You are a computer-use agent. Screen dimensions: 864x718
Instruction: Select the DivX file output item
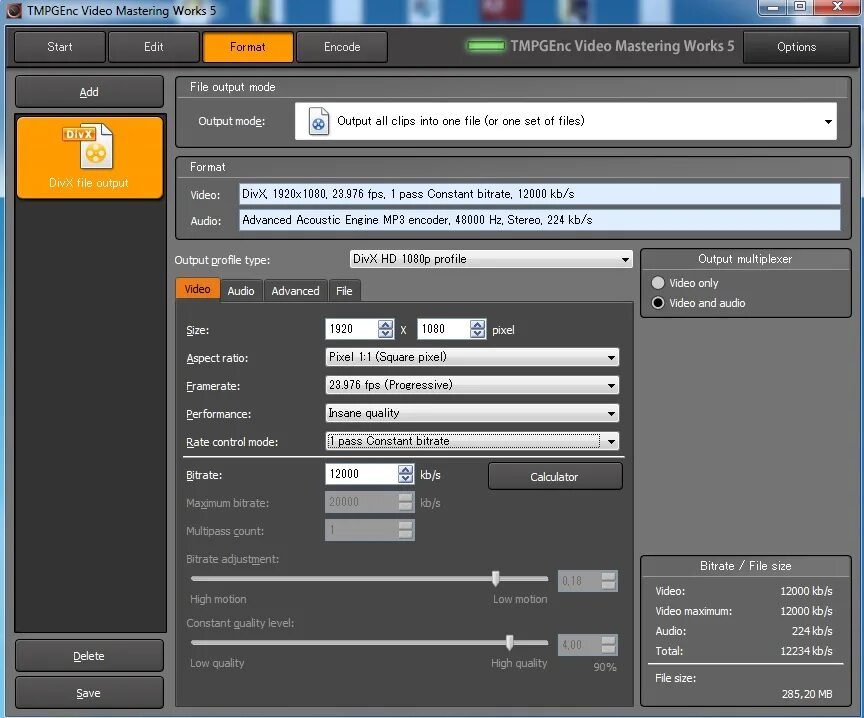pyautogui.click(x=90, y=157)
